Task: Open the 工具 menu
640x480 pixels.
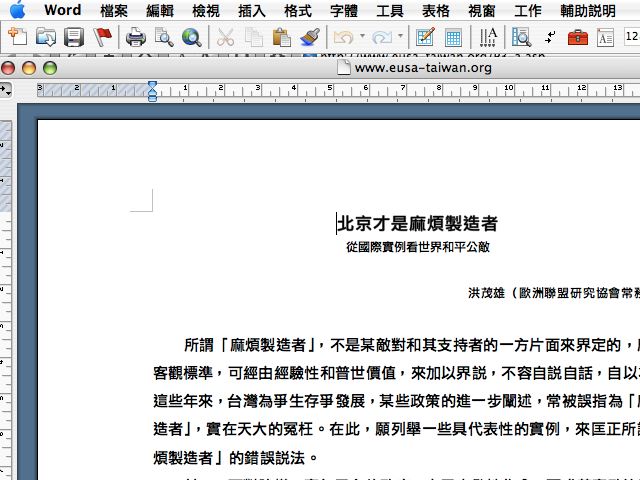Action: (389, 10)
